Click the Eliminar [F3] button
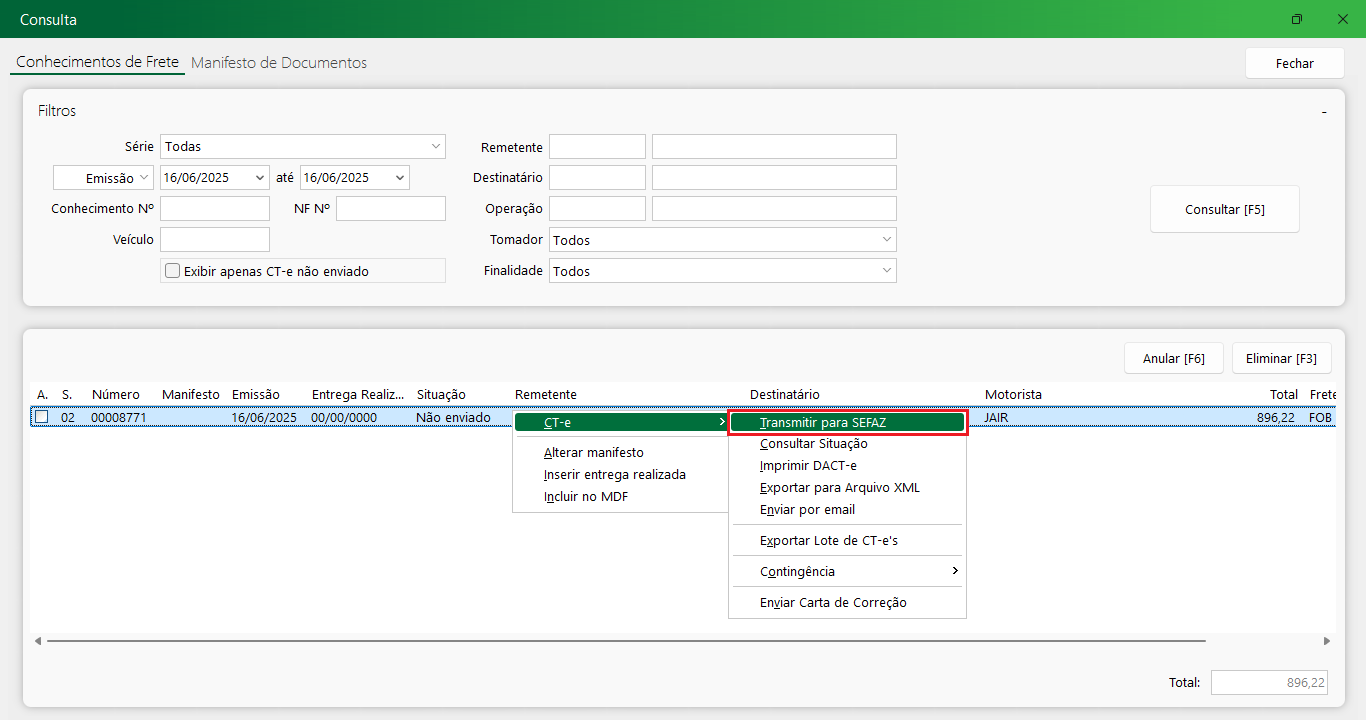The height and width of the screenshot is (720, 1366). tap(1281, 358)
